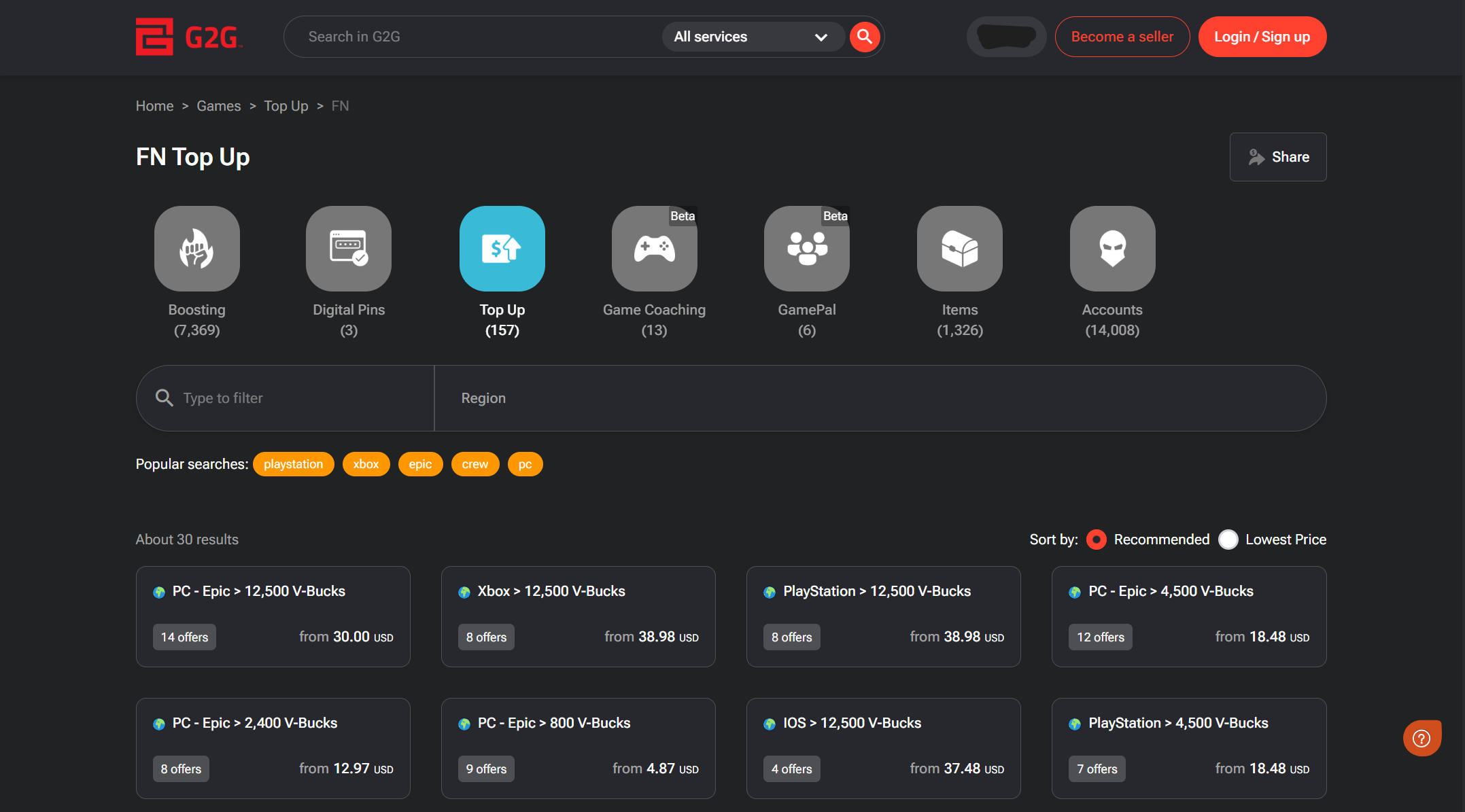
Task: Open the PC - Epic 4,500 V-Bucks card
Action: [x=1189, y=616]
